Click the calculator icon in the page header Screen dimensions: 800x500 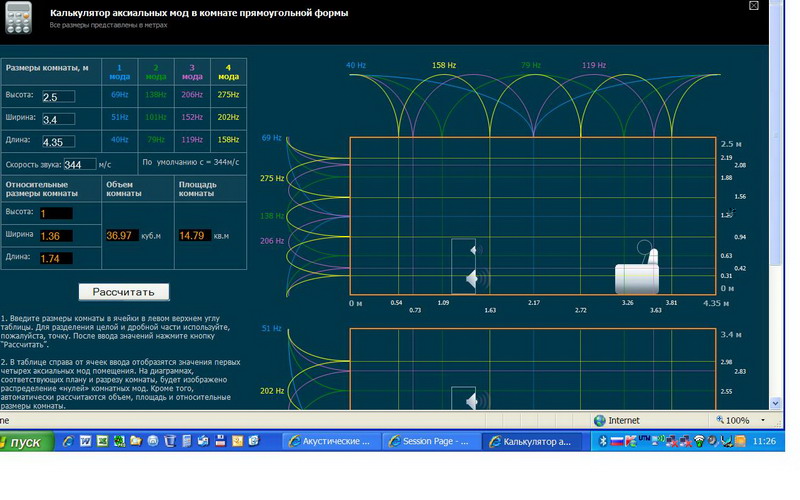pyautogui.click(x=16, y=18)
